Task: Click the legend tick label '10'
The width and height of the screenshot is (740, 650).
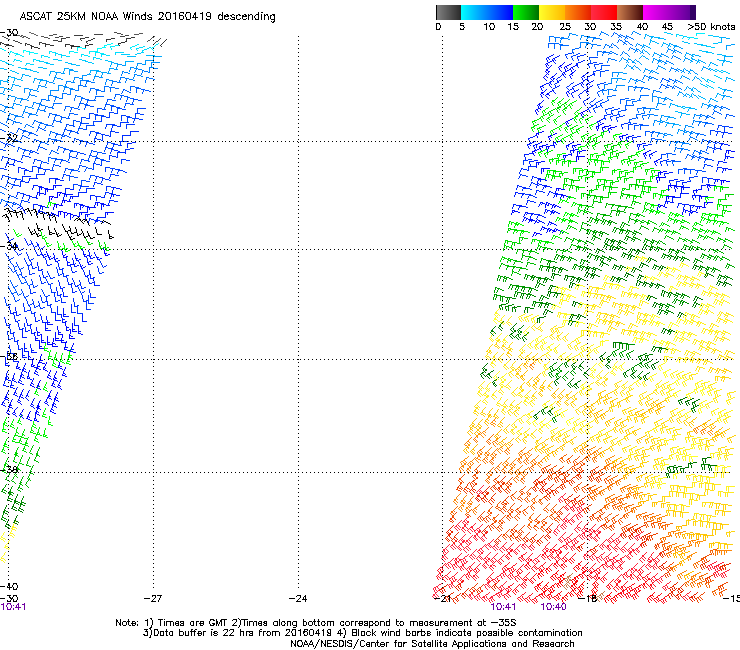Action: point(489,27)
